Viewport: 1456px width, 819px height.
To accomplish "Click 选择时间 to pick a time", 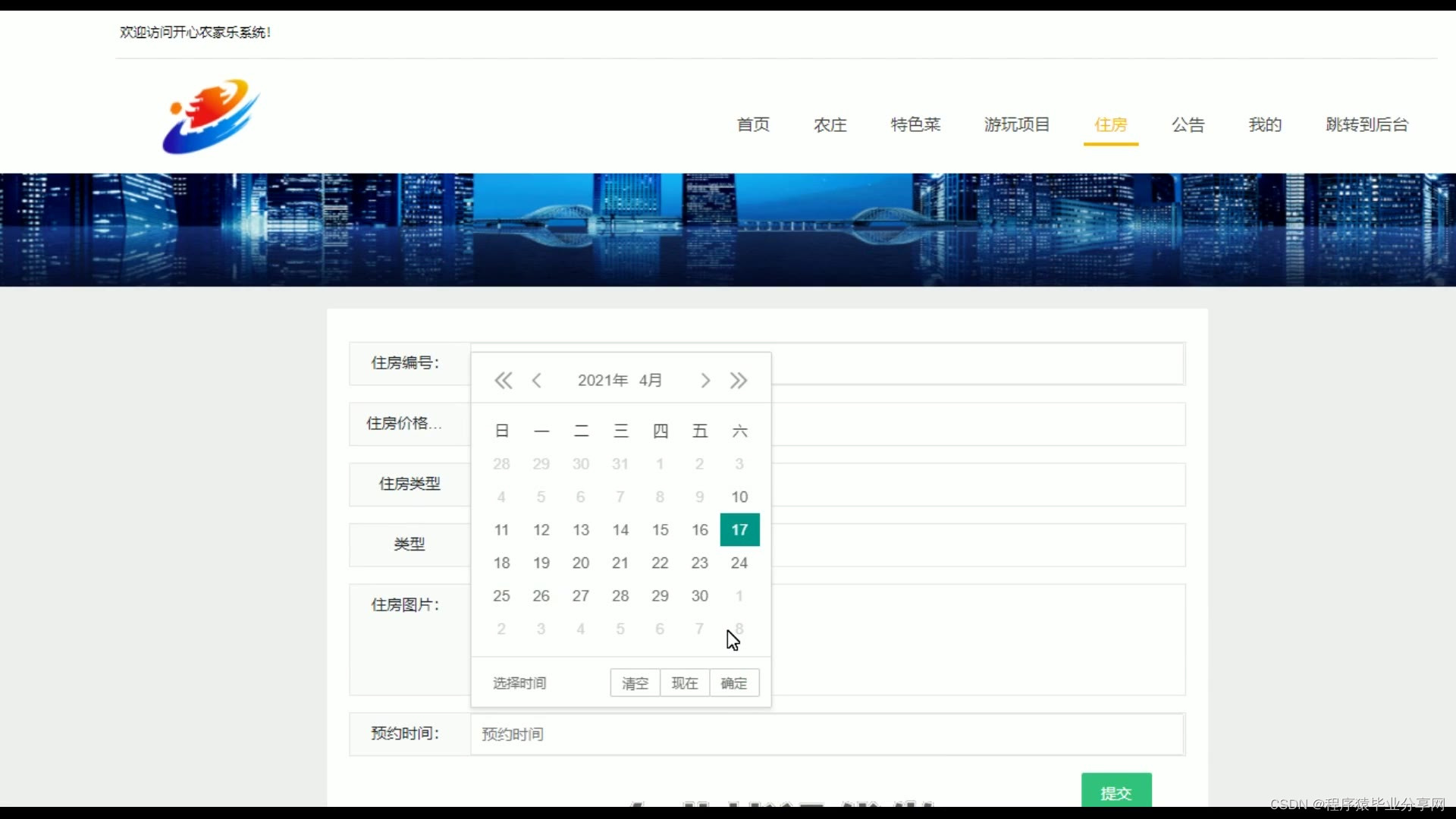I will click(x=519, y=683).
